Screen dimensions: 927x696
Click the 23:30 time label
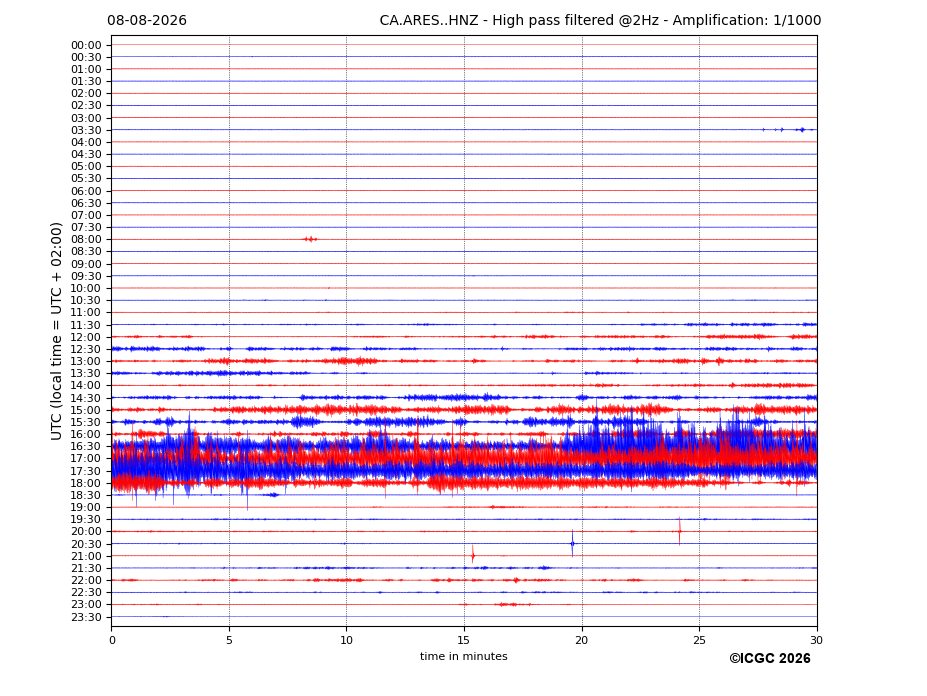point(86,617)
